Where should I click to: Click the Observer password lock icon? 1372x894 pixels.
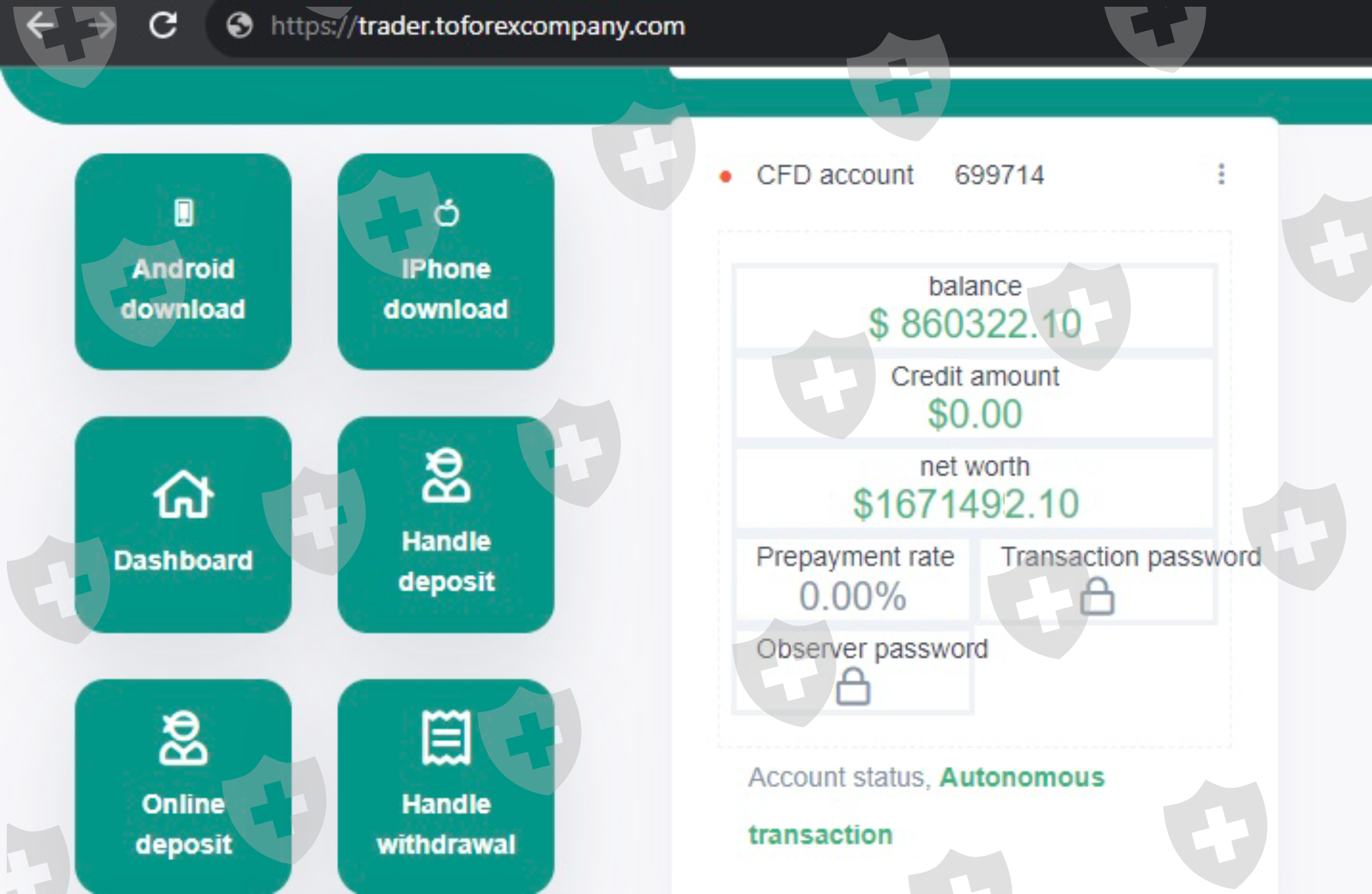click(x=853, y=686)
